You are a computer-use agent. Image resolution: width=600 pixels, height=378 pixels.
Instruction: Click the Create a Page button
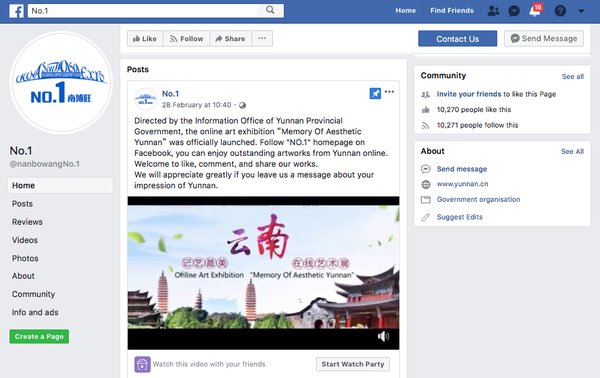pyautogui.click(x=39, y=337)
